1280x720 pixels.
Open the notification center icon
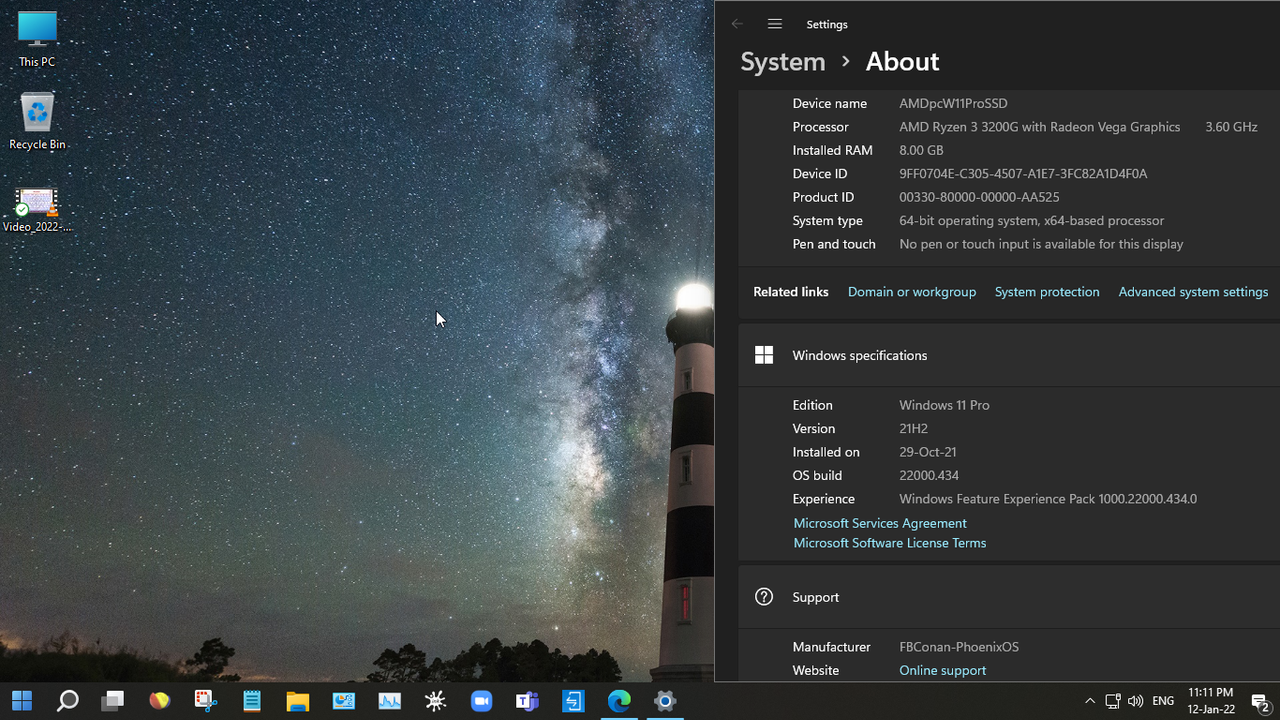(x=1260, y=702)
